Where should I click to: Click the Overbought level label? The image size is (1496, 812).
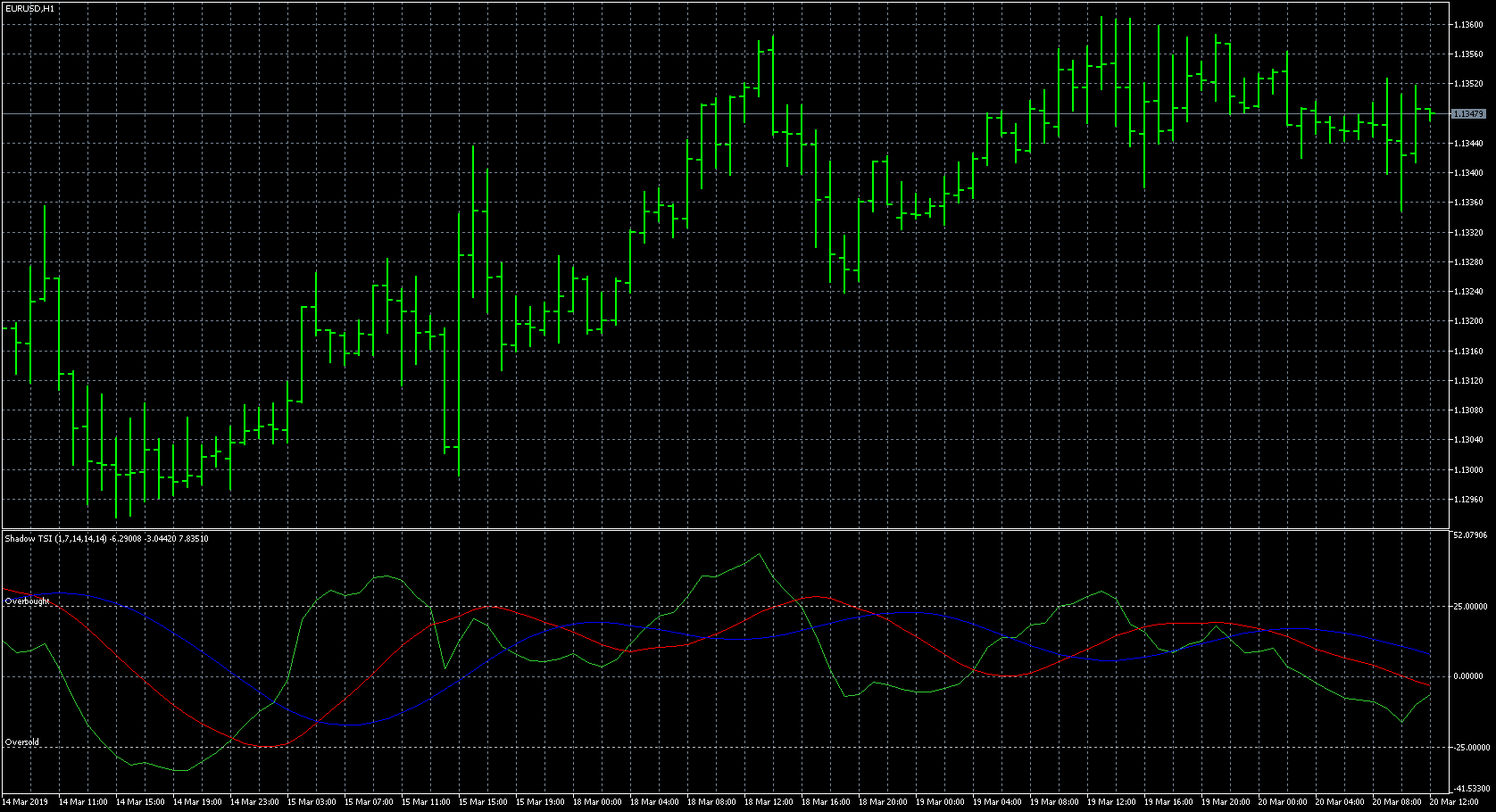[x=28, y=601]
